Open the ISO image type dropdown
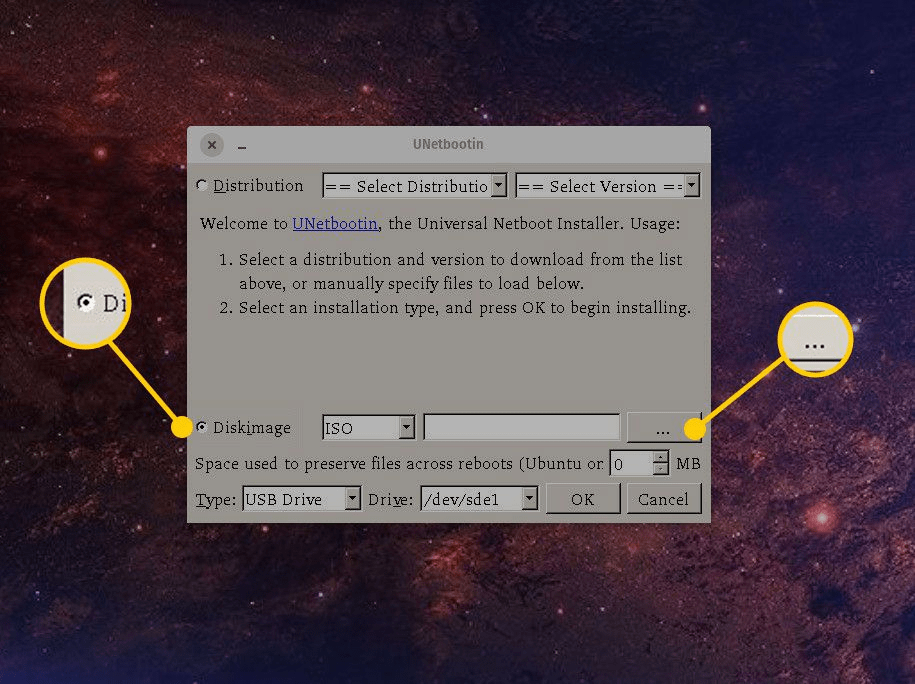The width and height of the screenshot is (915, 684). tap(368, 428)
